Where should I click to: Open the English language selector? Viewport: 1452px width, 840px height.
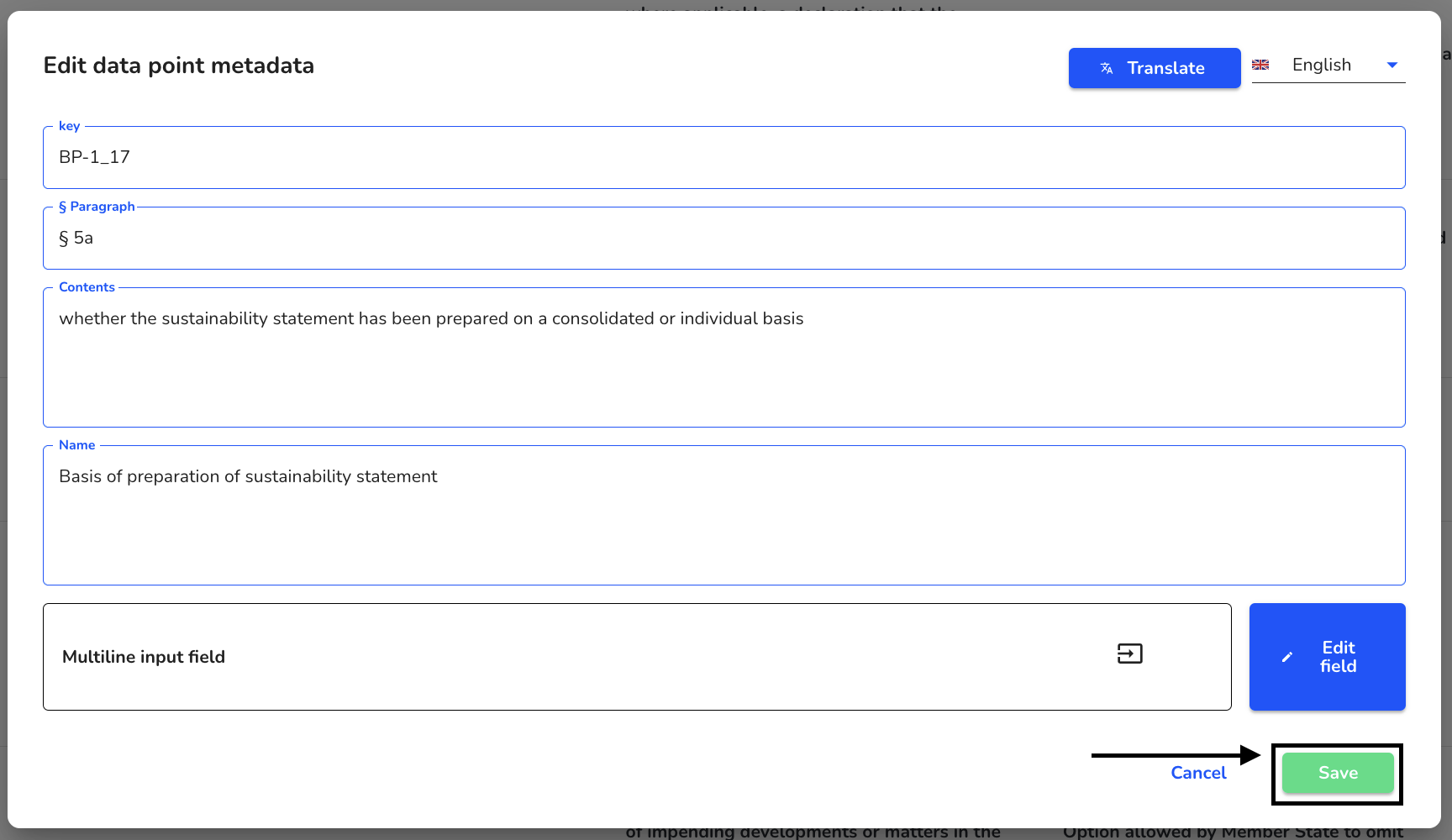1328,65
